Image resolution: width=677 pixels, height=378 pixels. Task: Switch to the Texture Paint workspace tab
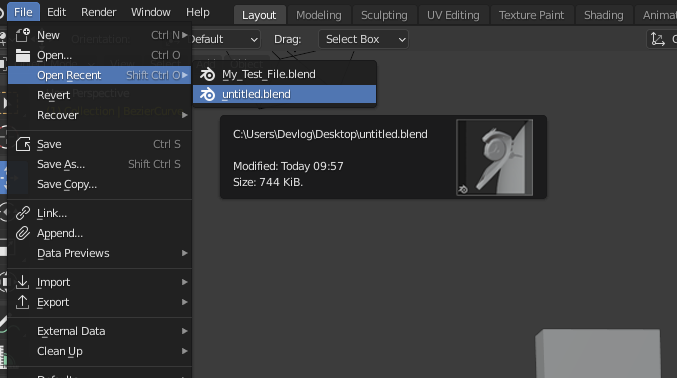[x=531, y=15]
